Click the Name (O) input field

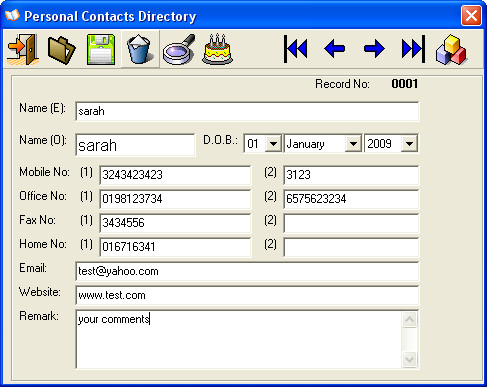(x=135, y=145)
